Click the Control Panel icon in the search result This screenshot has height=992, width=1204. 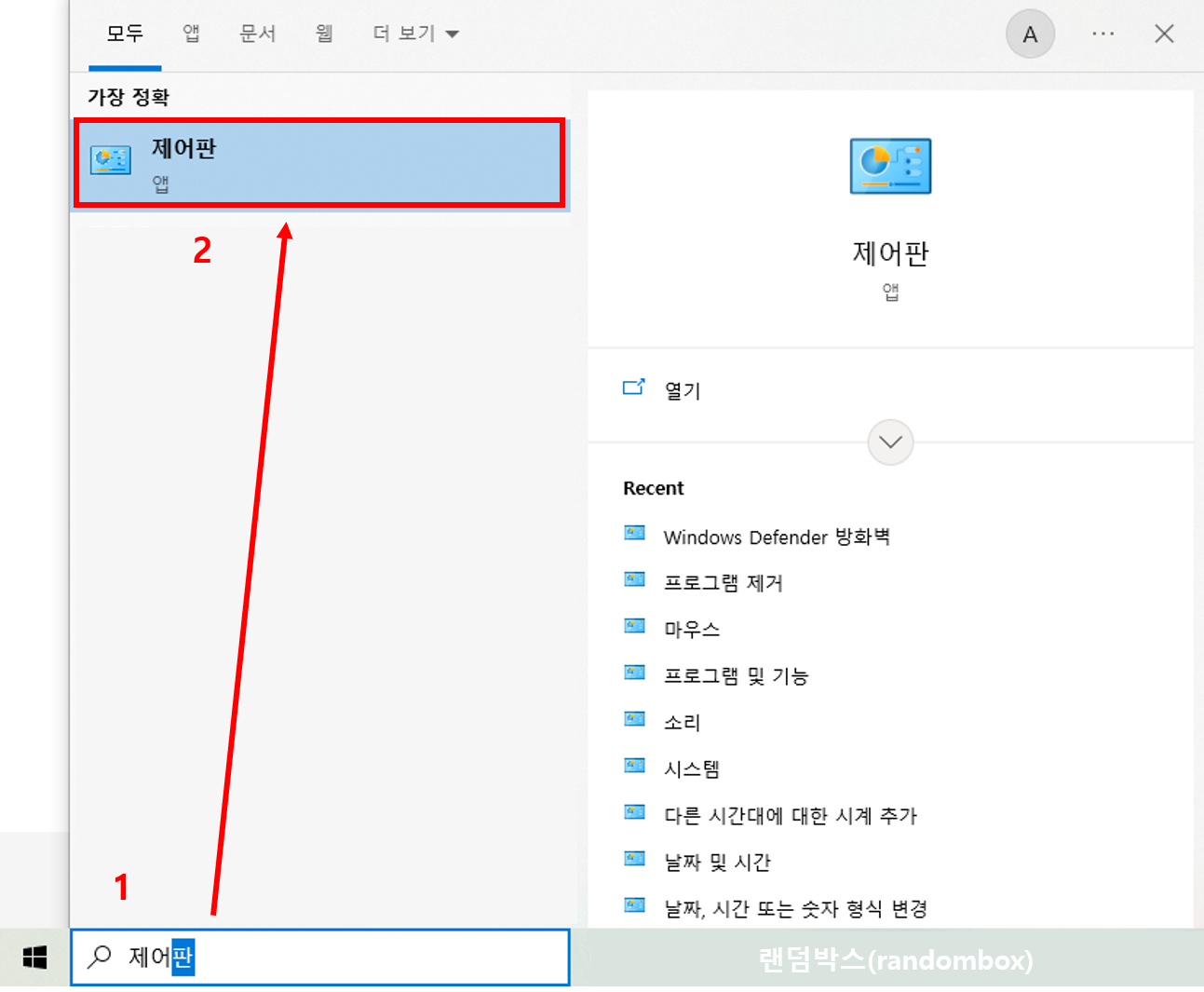click(110, 160)
